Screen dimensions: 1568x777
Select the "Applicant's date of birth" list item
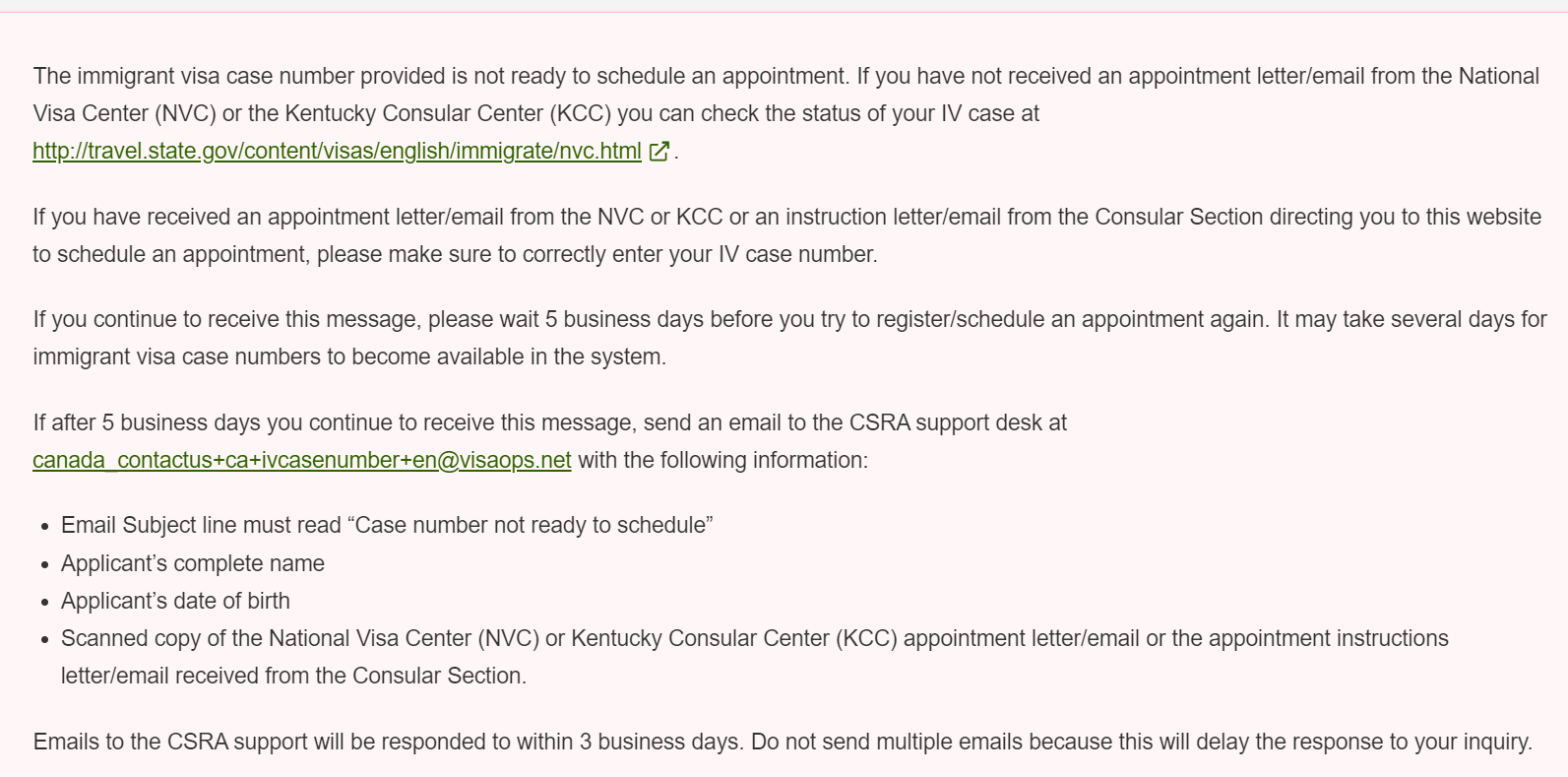(175, 601)
